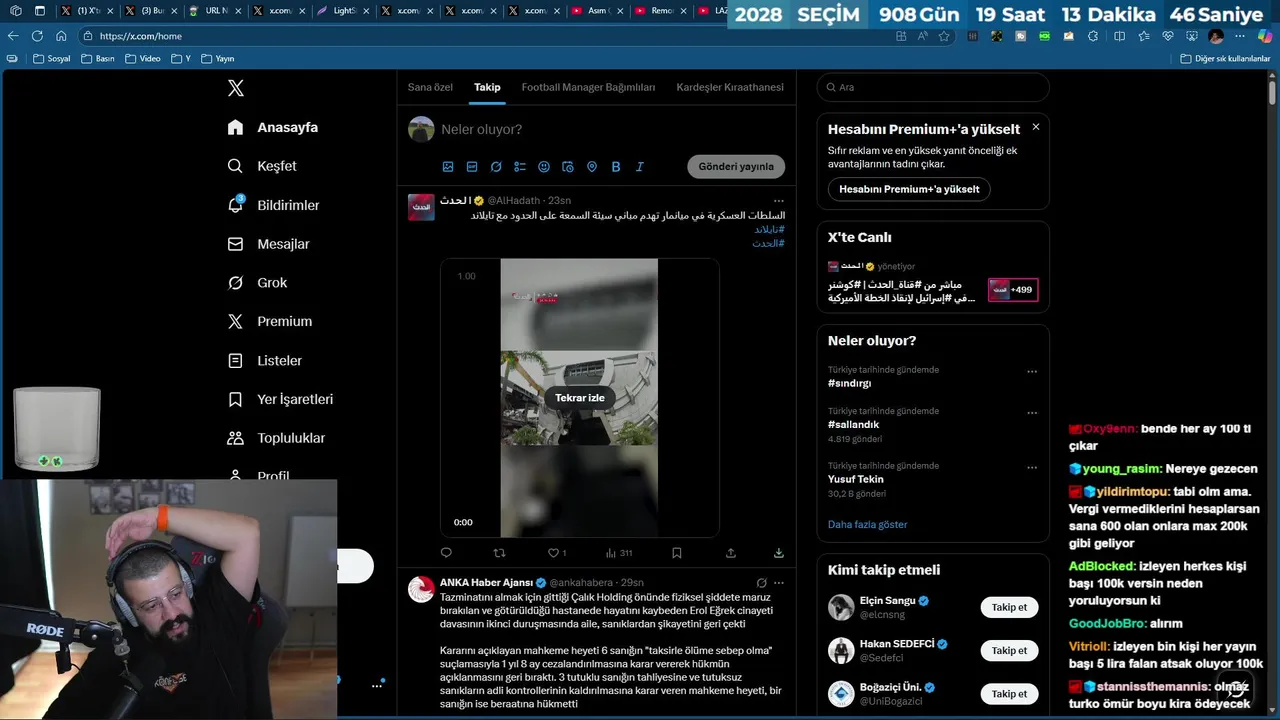Click Daha fazla göster link
The height and width of the screenshot is (720, 1280).
point(867,524)
